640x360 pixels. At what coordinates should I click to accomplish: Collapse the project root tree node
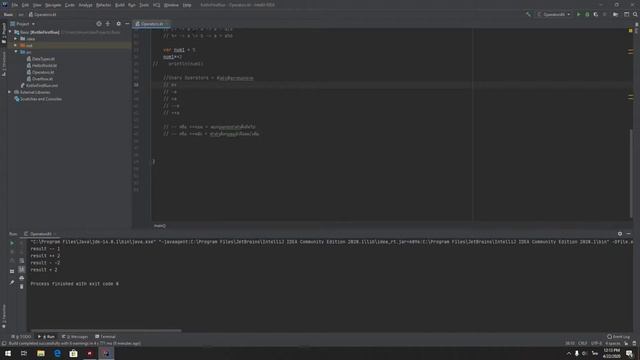tap(10, 32)
